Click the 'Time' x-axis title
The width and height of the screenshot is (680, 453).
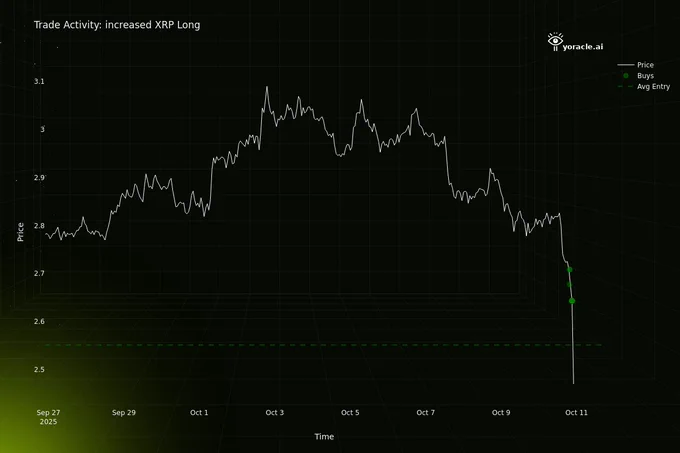[324, 437]
